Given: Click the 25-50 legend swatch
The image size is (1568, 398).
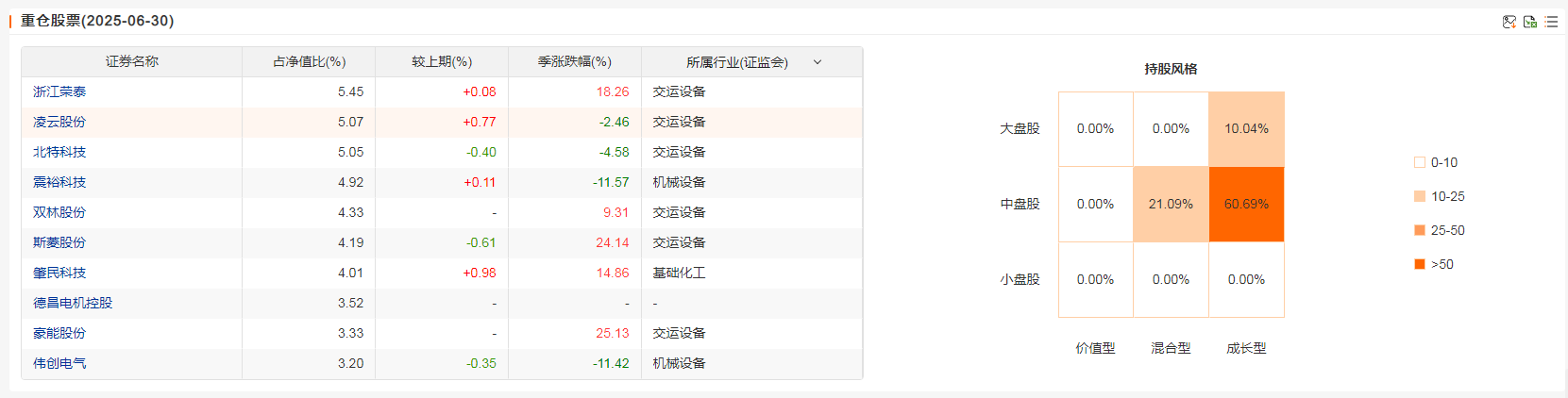Looking at the screenshot, I should [1420, 230].
